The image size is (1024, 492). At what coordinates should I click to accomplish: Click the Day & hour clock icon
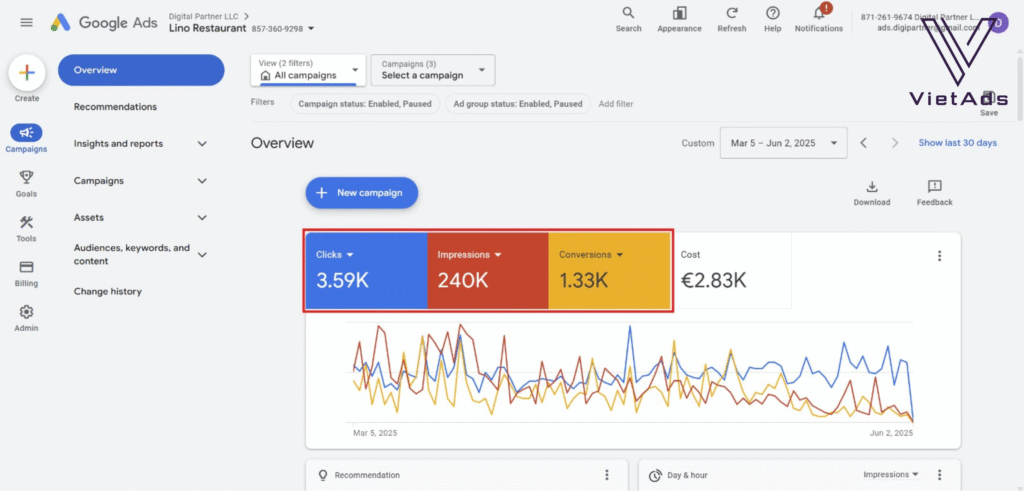click(x=655, y=476)
